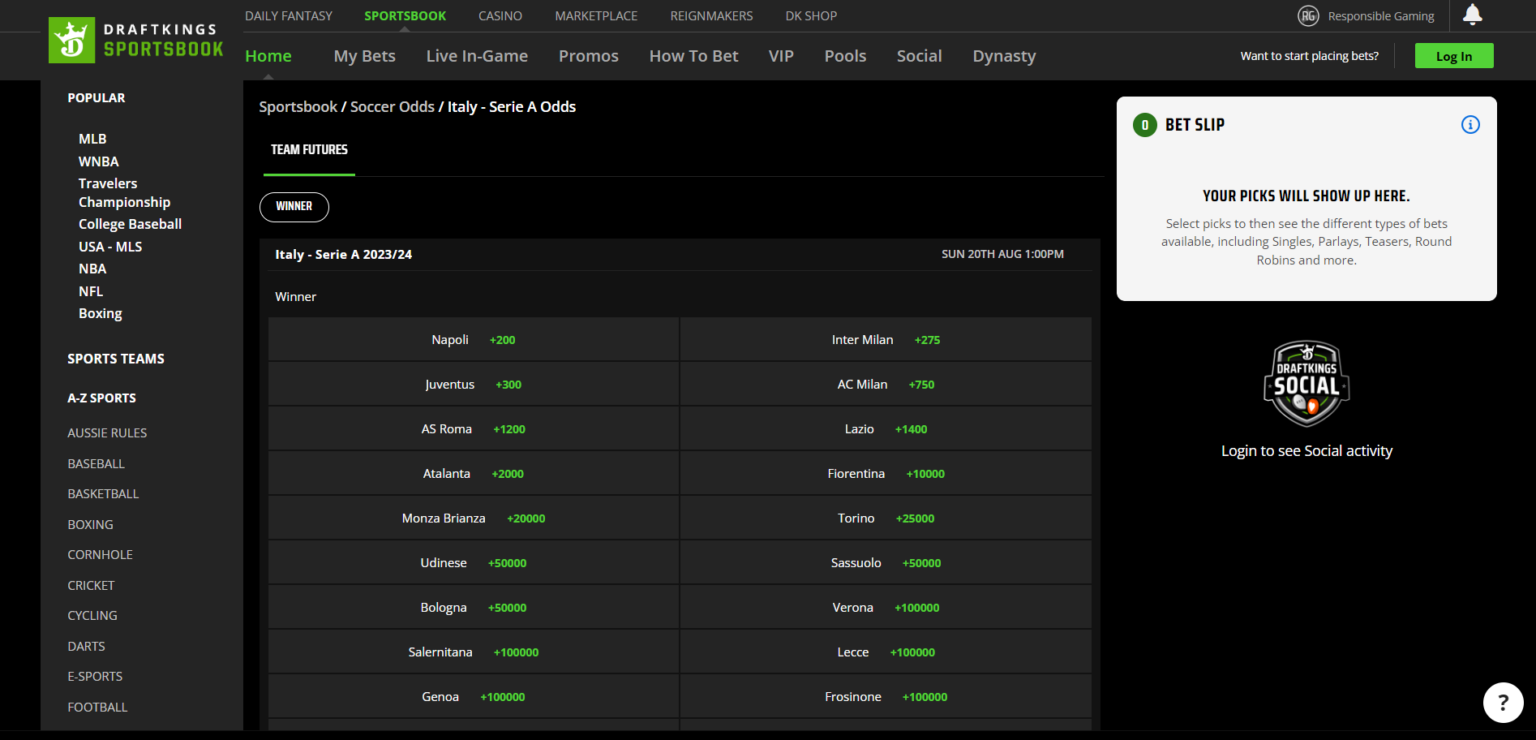Click the Winner filter pill

pyautogui.click(x=294, y=206)
